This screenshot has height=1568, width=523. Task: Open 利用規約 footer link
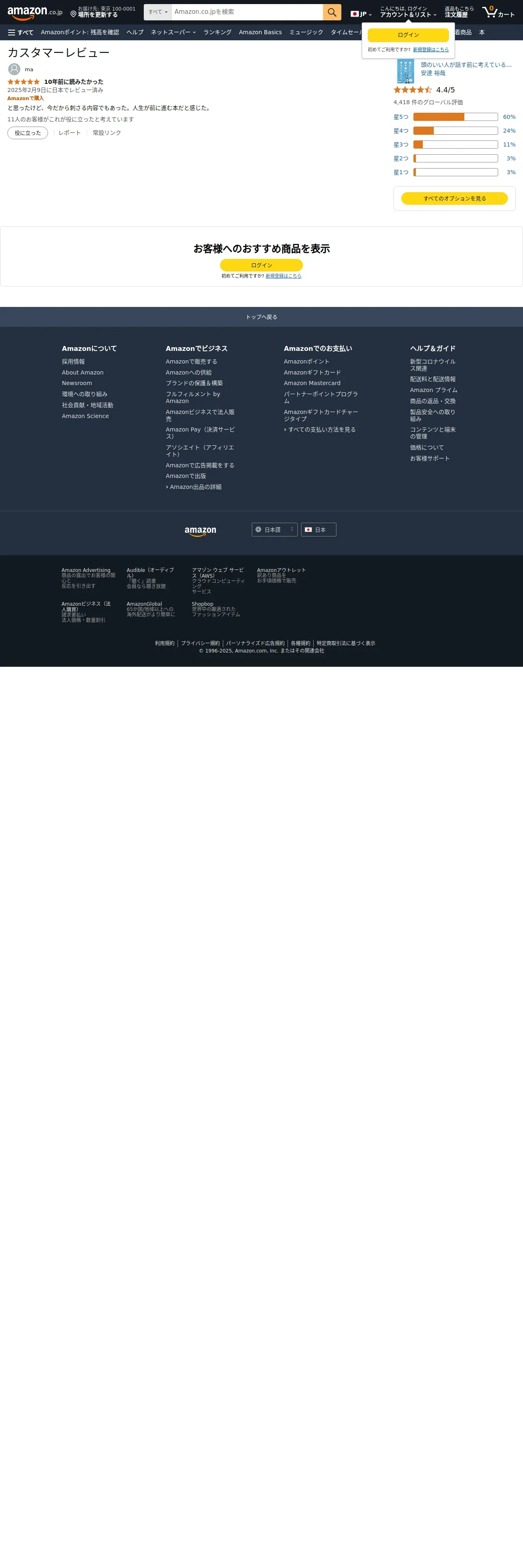tap(165, 644)
